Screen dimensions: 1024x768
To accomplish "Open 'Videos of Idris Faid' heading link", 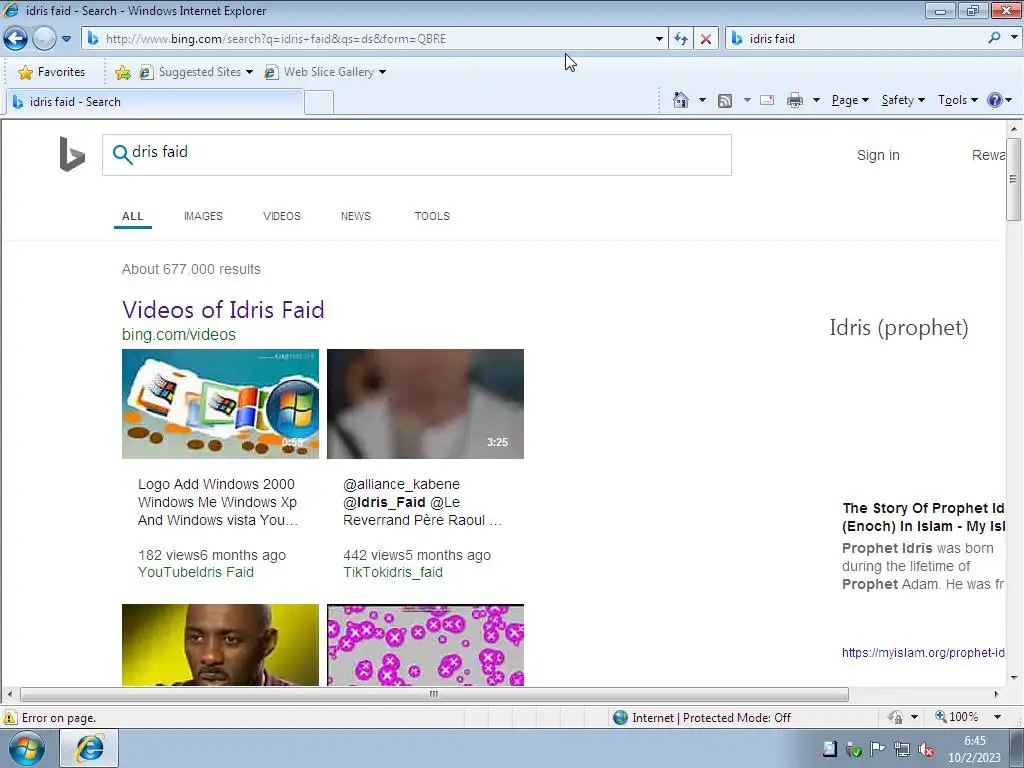I will point(223,310).
